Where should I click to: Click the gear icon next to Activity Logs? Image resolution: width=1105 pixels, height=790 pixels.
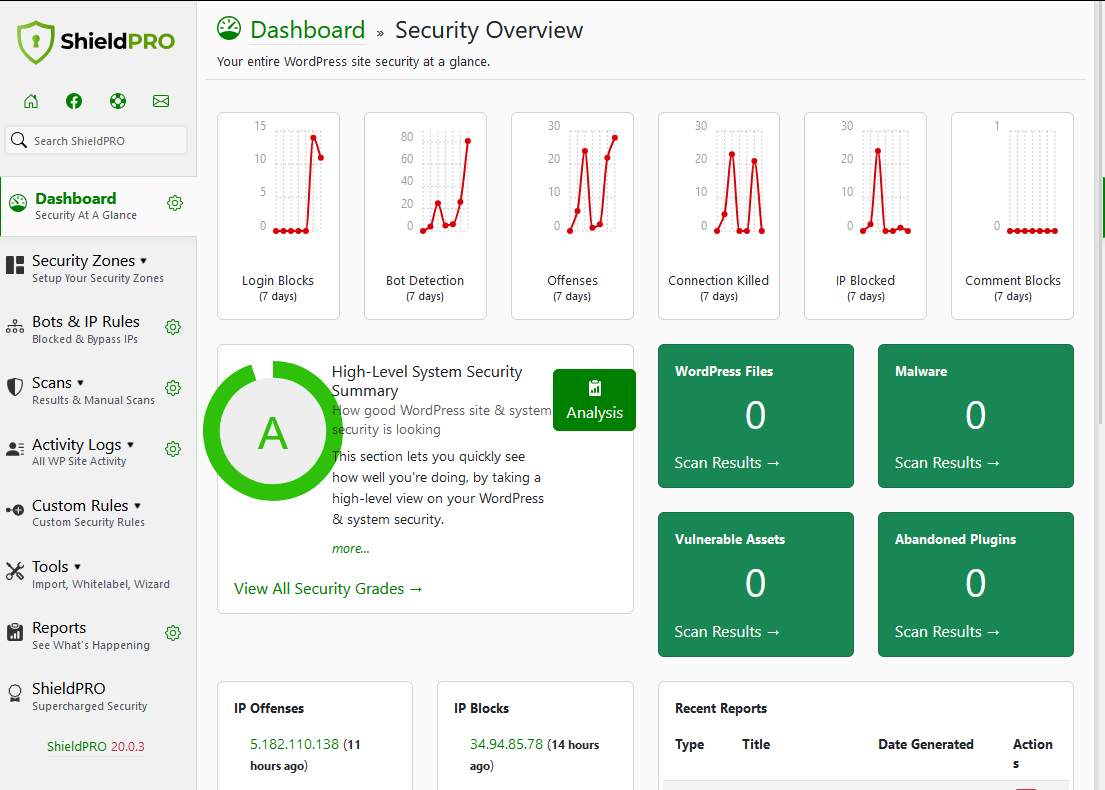click(173, 449)
